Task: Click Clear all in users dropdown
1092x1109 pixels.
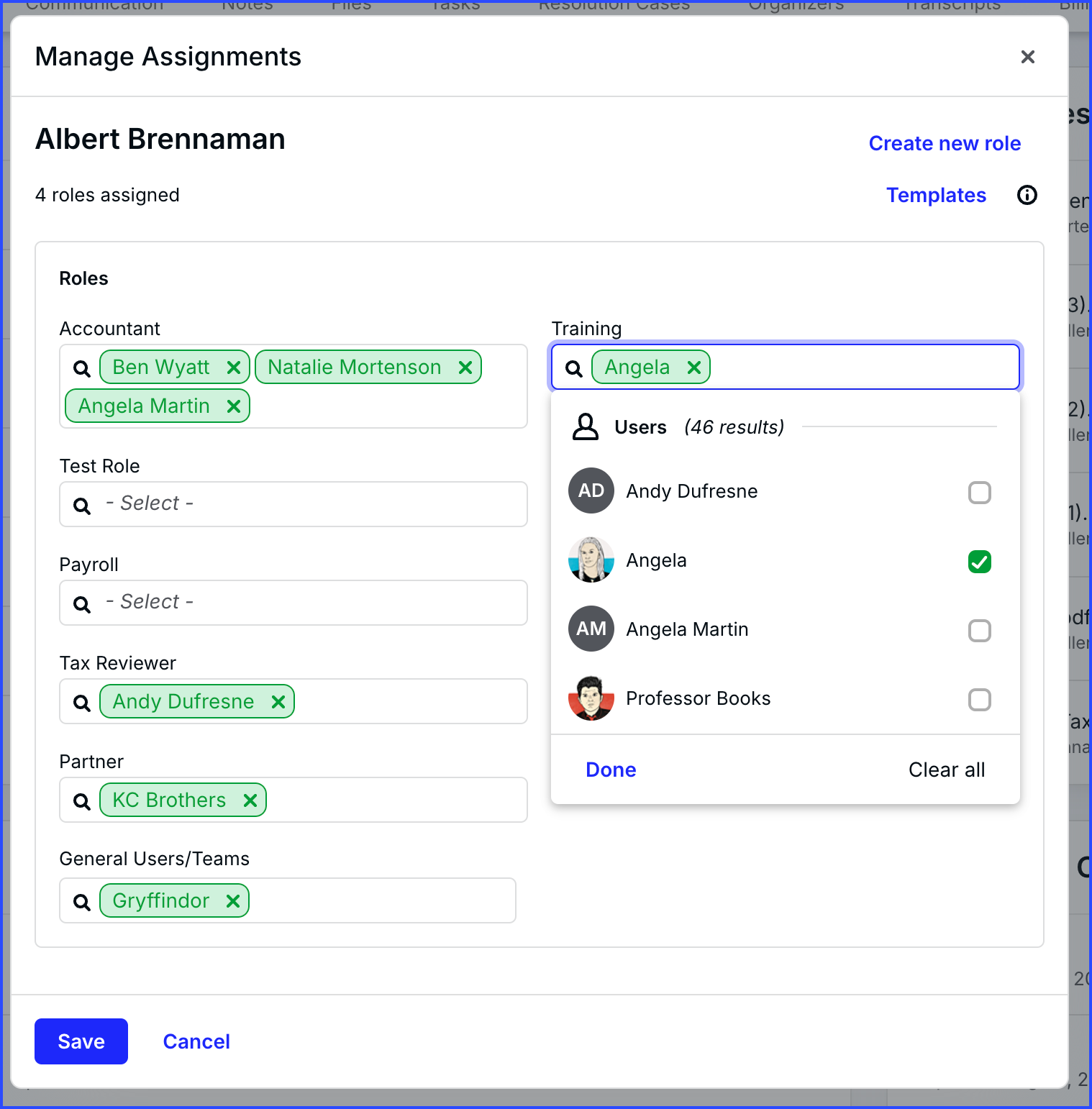Action: point(946,770)
